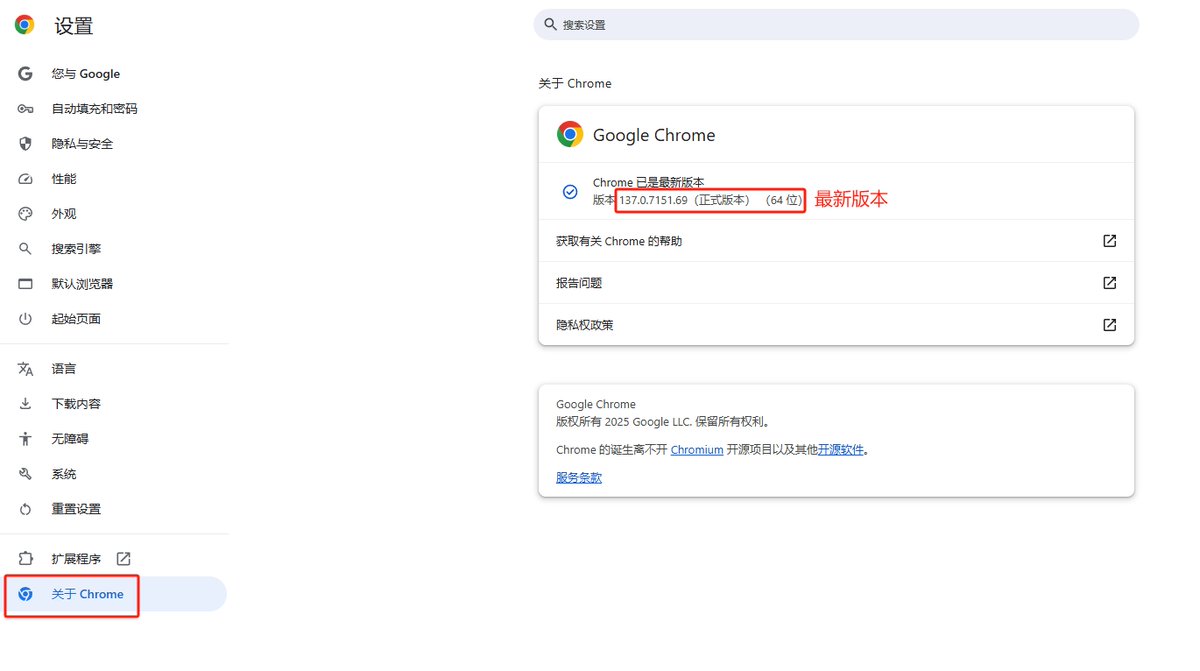Open the Chromium link
This screenshot has width=1200, height=671.
[x=697, y=450]
